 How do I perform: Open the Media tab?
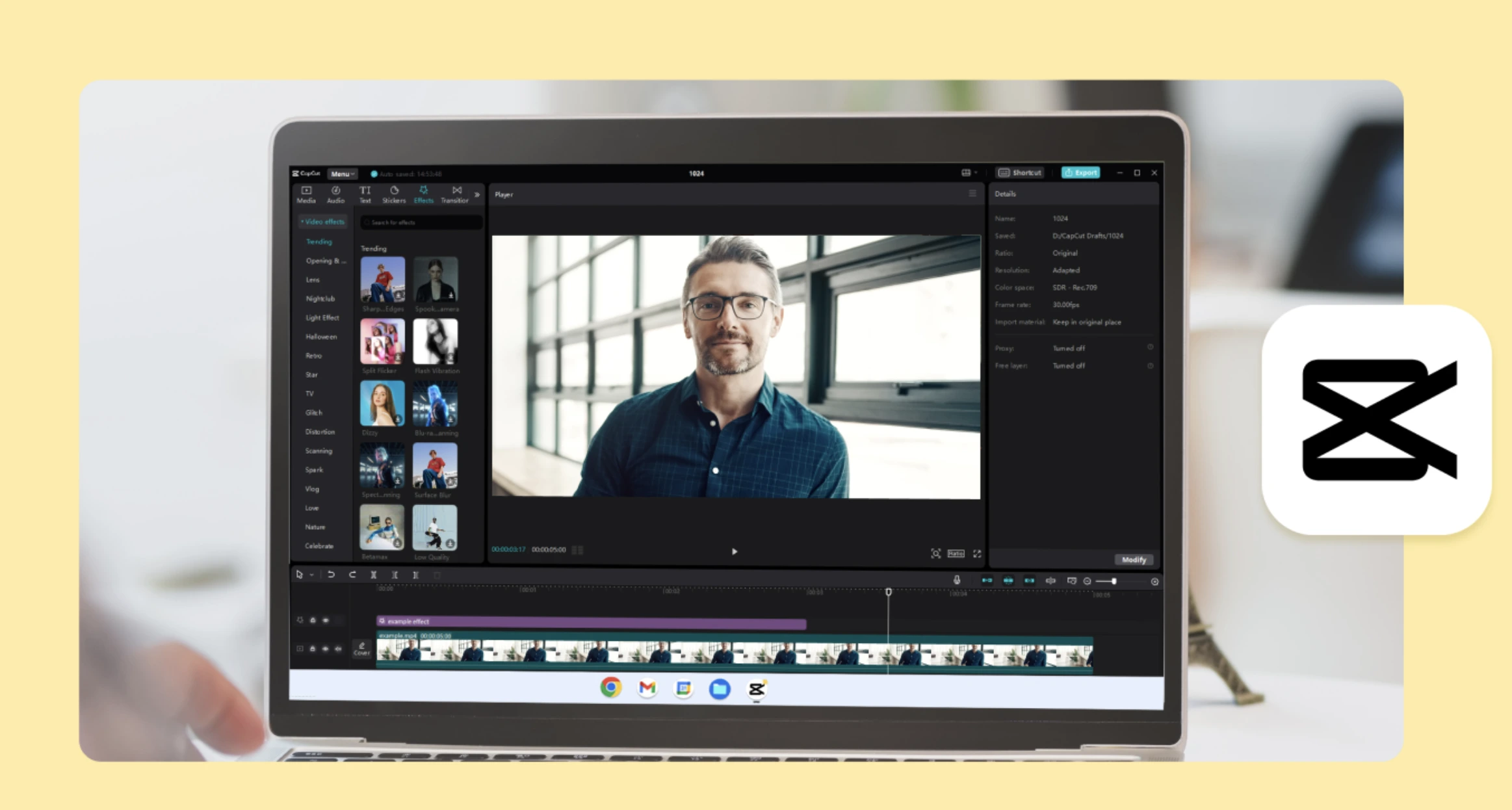306,194
